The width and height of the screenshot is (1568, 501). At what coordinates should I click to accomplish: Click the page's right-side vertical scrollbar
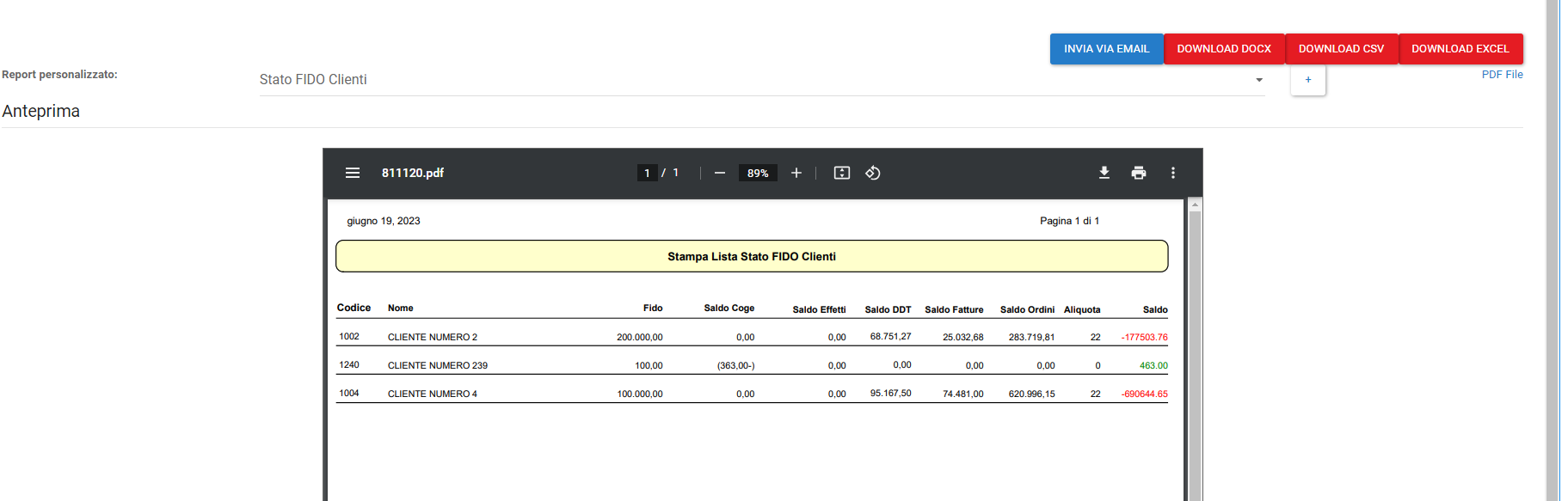(x=1553, y=258)
